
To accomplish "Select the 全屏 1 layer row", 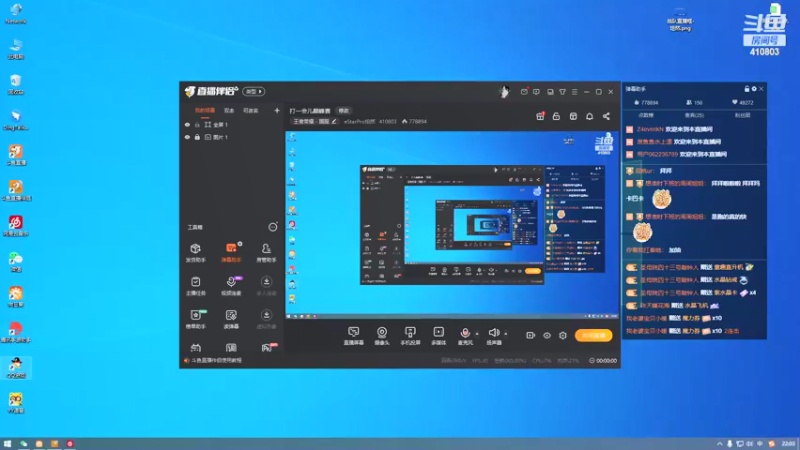I will pos(232,124).
